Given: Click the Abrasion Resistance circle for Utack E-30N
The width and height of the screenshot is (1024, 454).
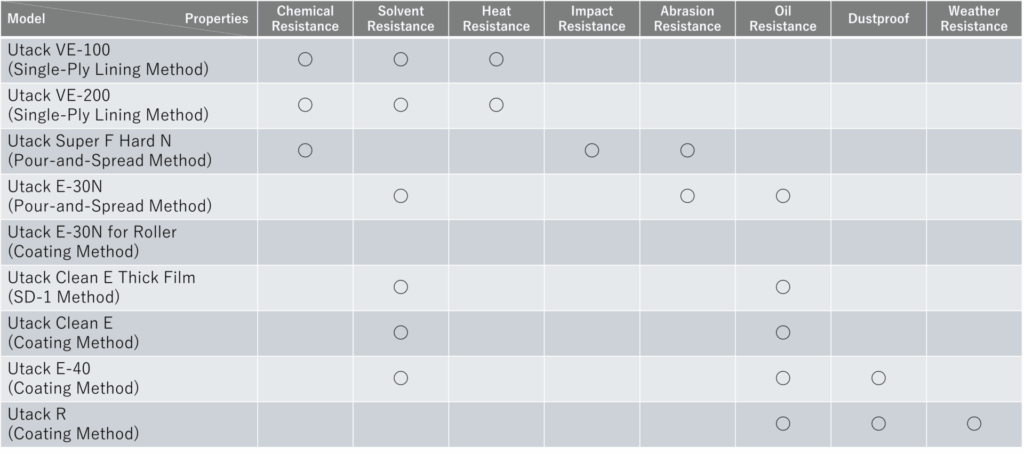Looking at the screenshot, I should point(687,196).
